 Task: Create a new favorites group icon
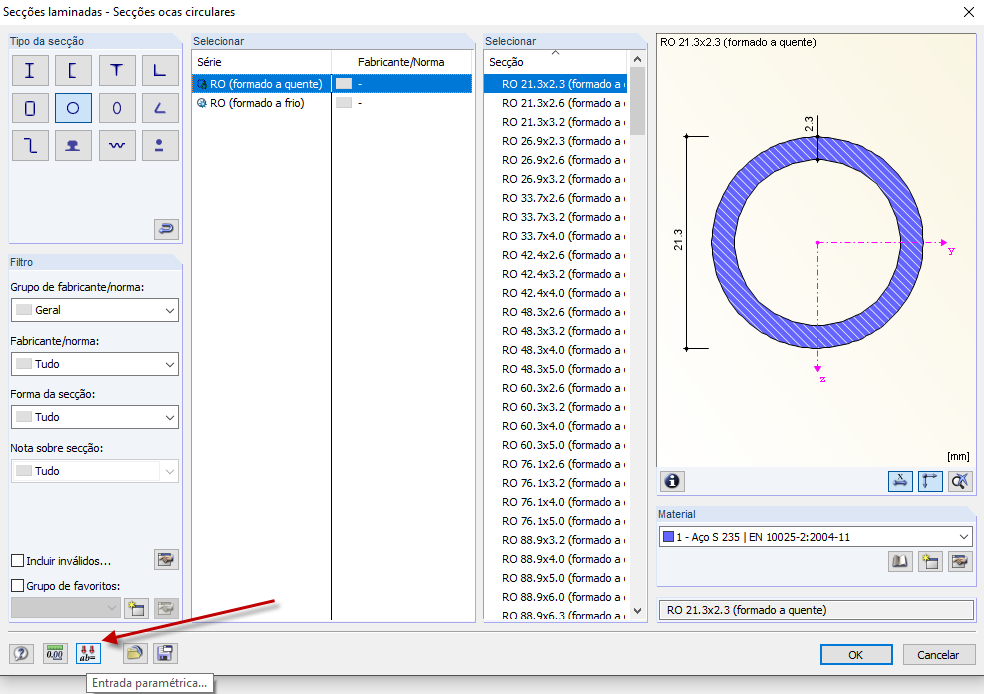point(136,608)
